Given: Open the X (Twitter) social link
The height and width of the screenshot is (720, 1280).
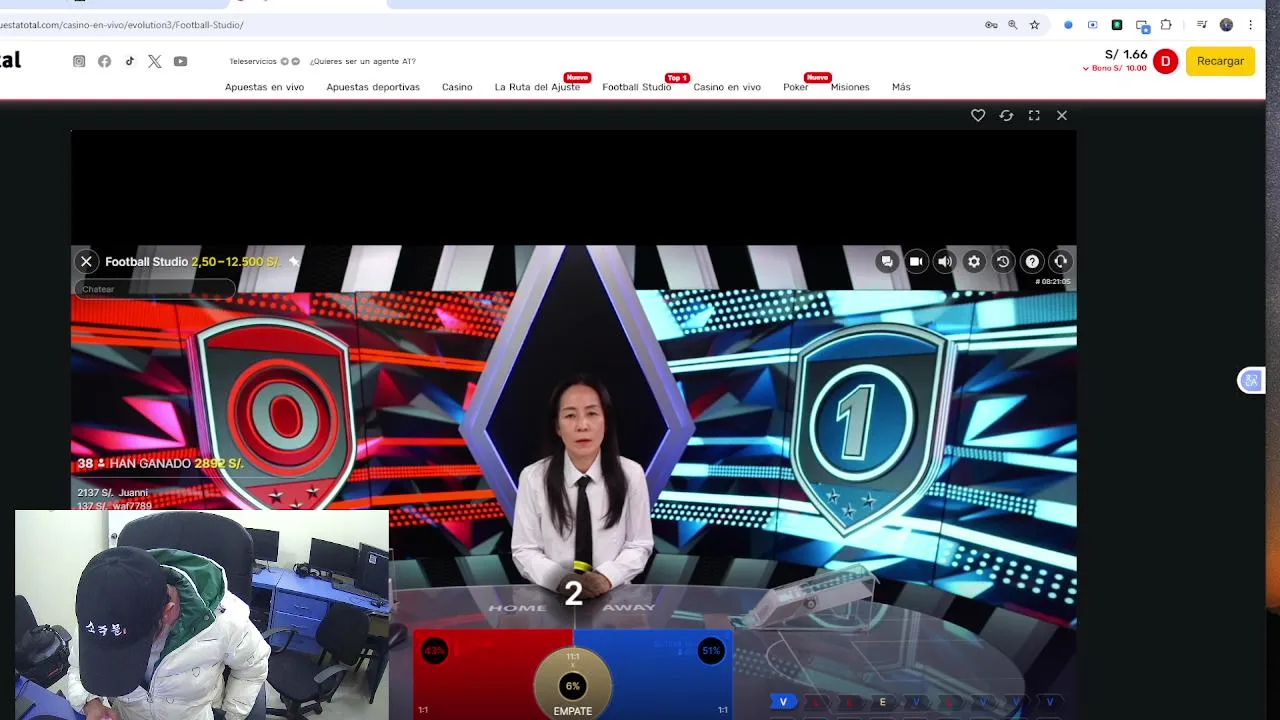Looking at the screenshot, I should 154,61.
